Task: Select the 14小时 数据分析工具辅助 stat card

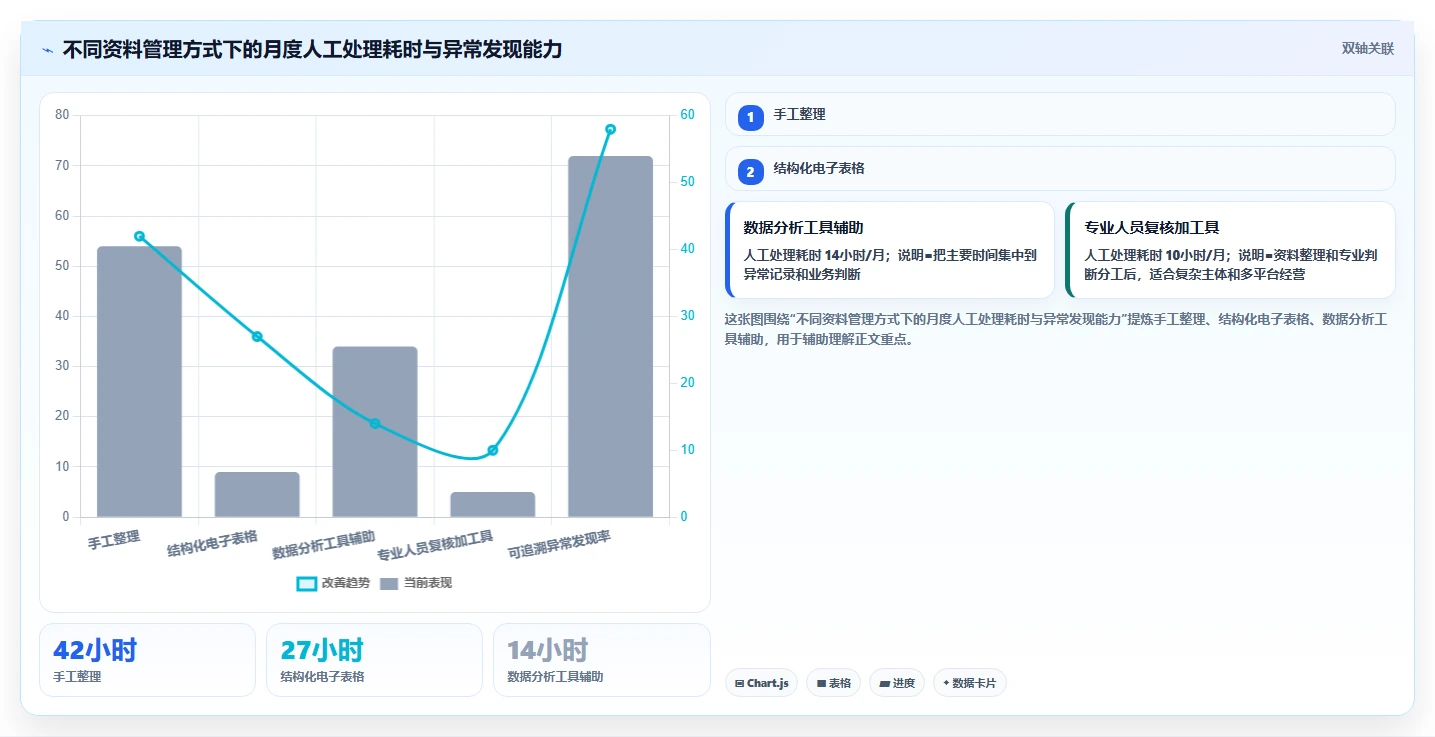Action: click(x=602, y=660)
